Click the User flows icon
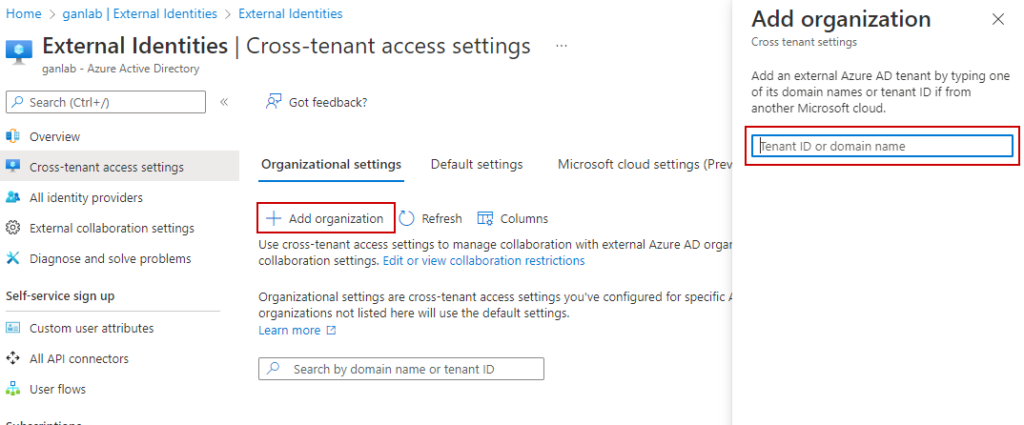The height and width of the screenshot is (425, 1024). click(x=14, y=389)
